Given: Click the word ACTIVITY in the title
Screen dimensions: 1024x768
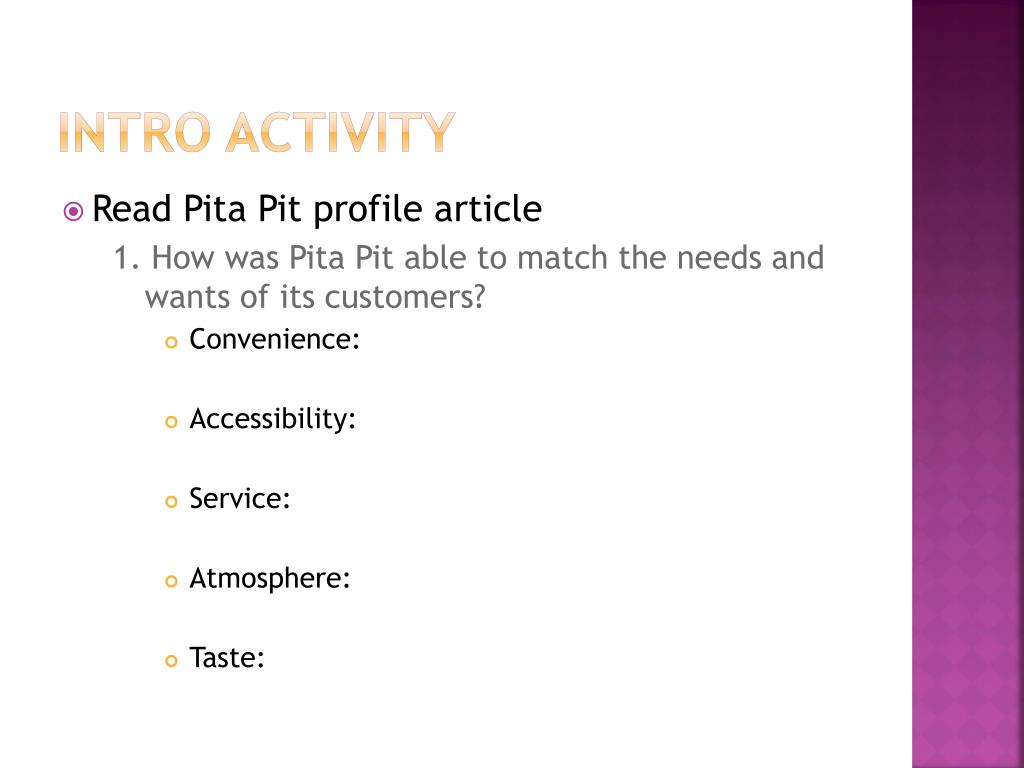Looking at the screenshot, I should 340,133.
